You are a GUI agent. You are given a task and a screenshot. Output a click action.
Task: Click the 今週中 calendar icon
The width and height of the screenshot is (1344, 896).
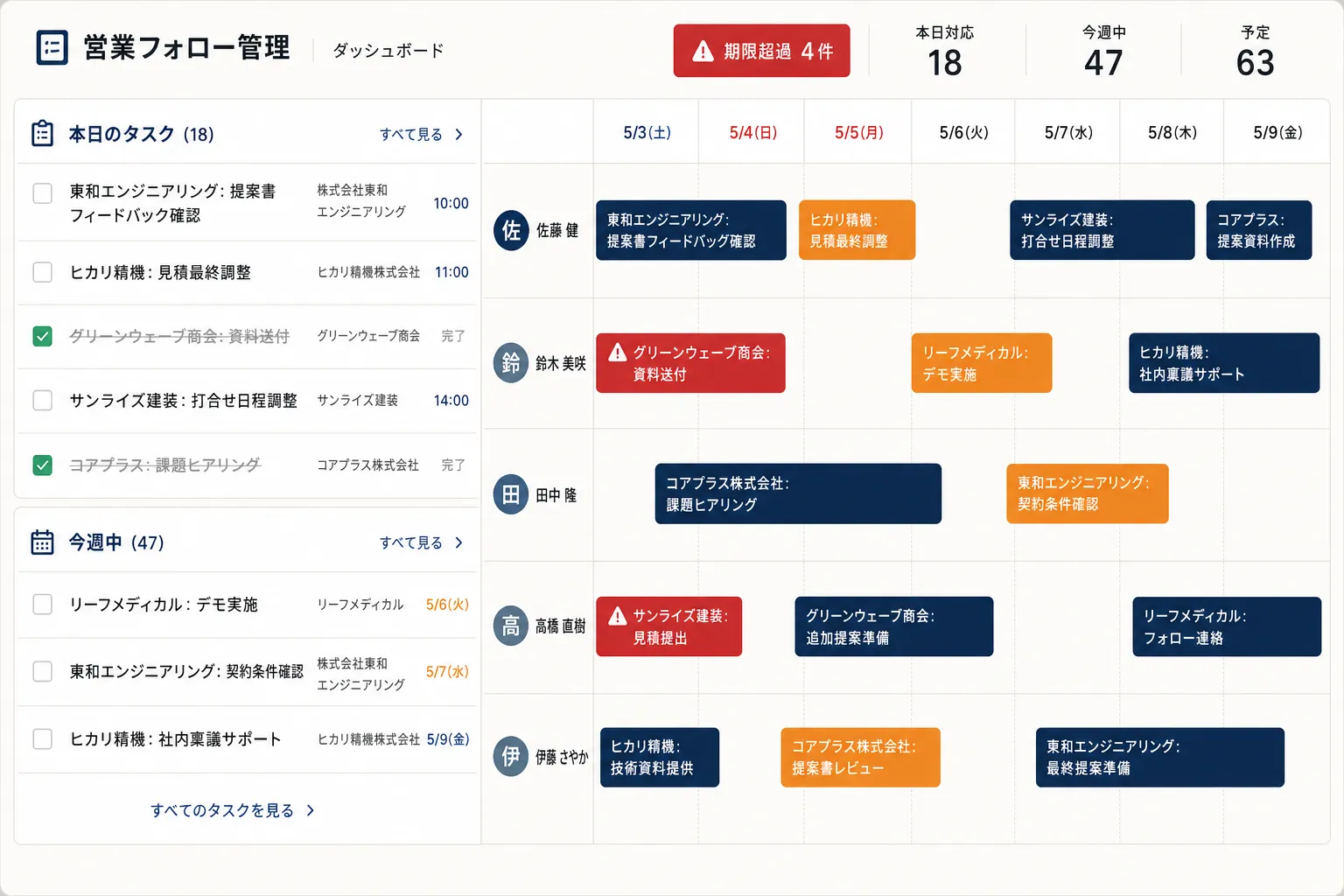tap(42, 542)
